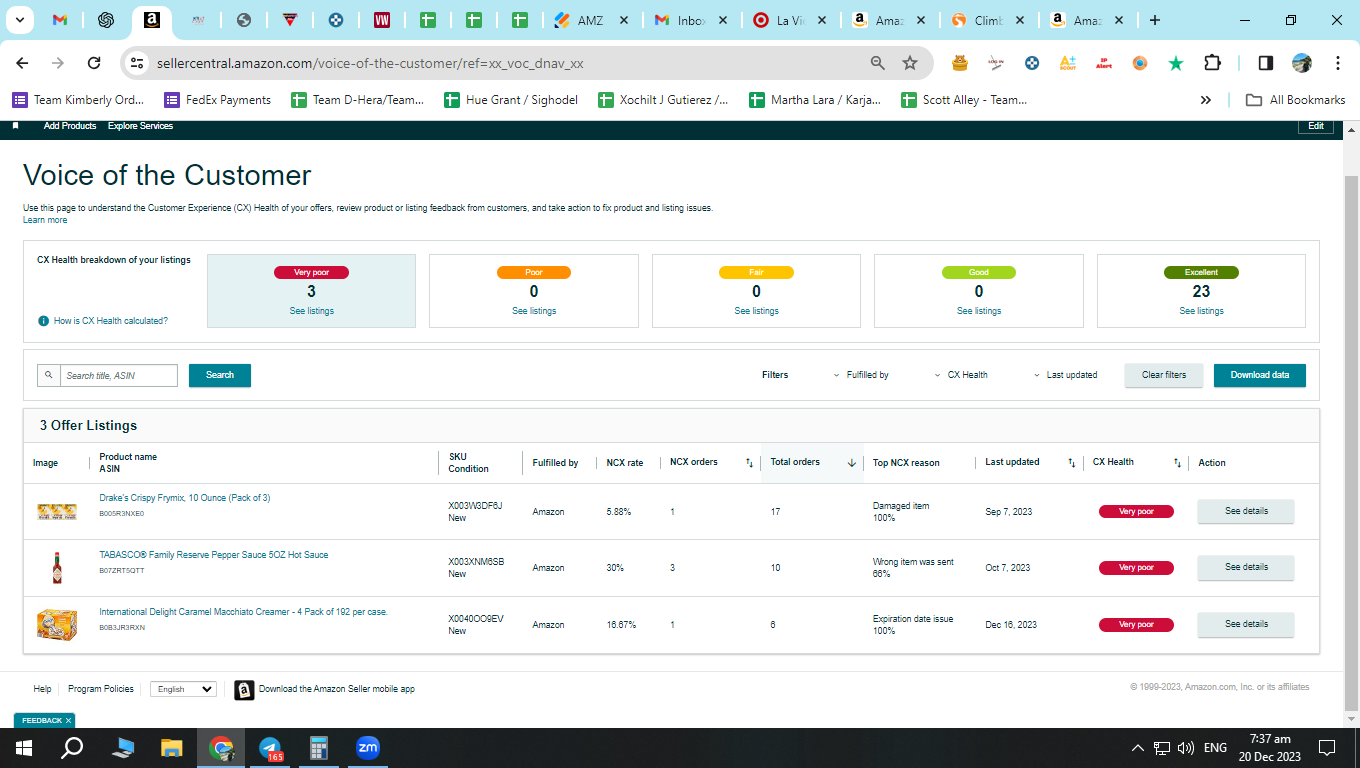Open Zoom from the taskbar

coord(368,748)
